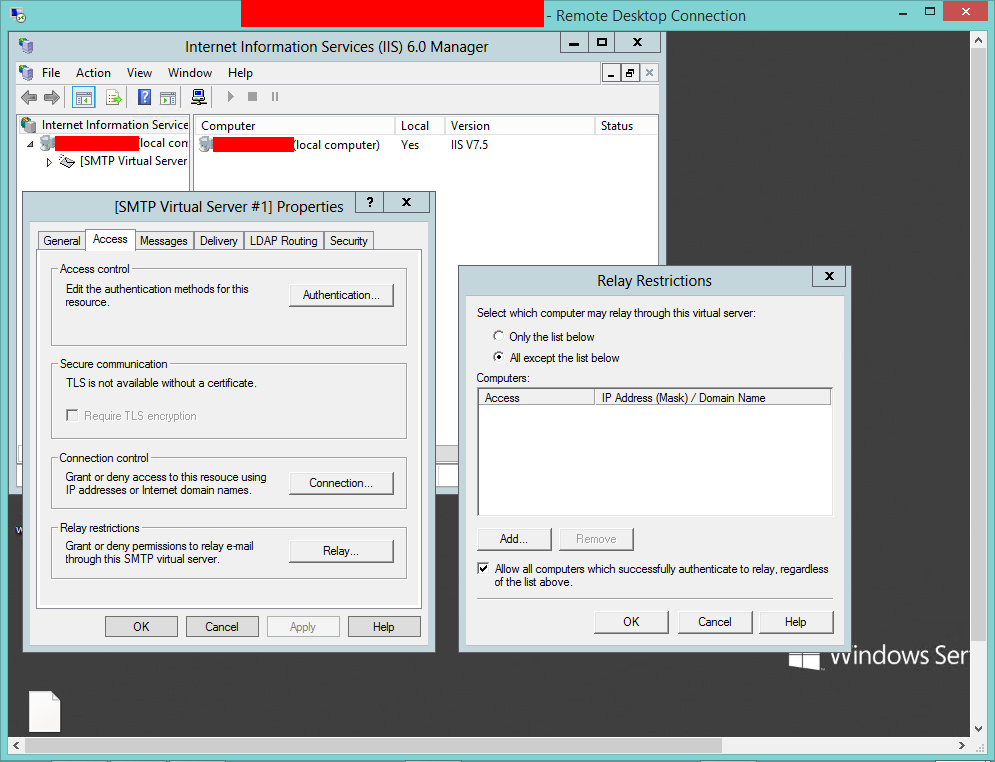Click the SMTP Virtual Server envelope icon
Screen dimensions: 995x762
click(67, 161)
